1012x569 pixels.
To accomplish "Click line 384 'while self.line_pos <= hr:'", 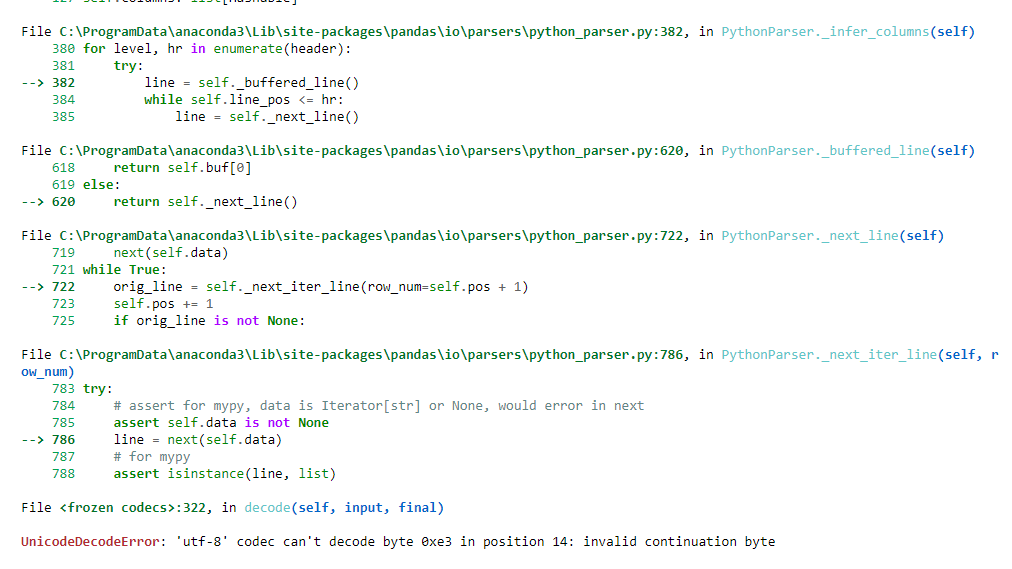I will (244, 99).
